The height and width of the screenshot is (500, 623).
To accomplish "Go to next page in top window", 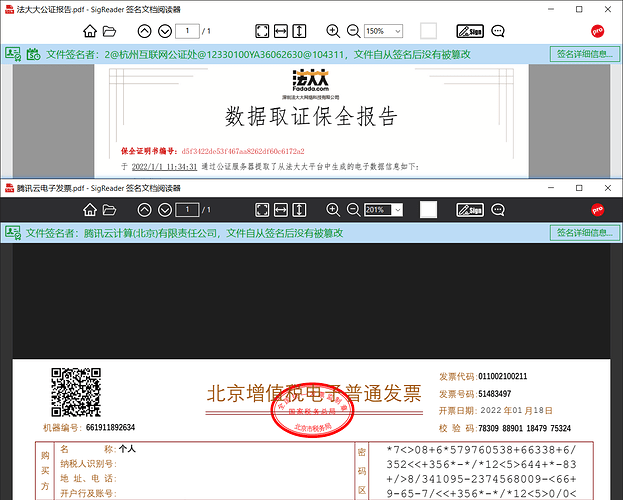I will (x=165, y=31).
